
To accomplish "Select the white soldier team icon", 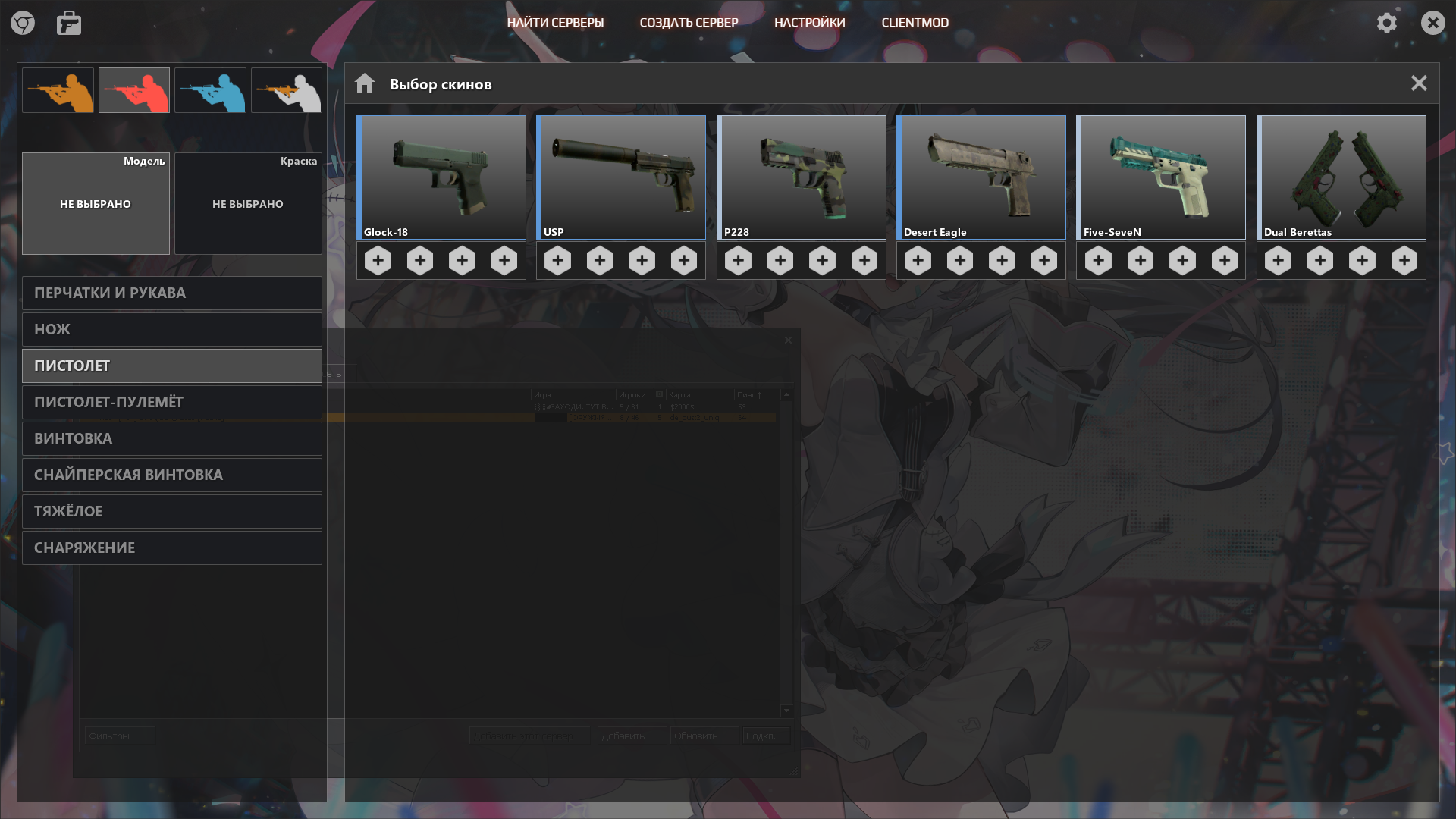I will coord(287,90).
